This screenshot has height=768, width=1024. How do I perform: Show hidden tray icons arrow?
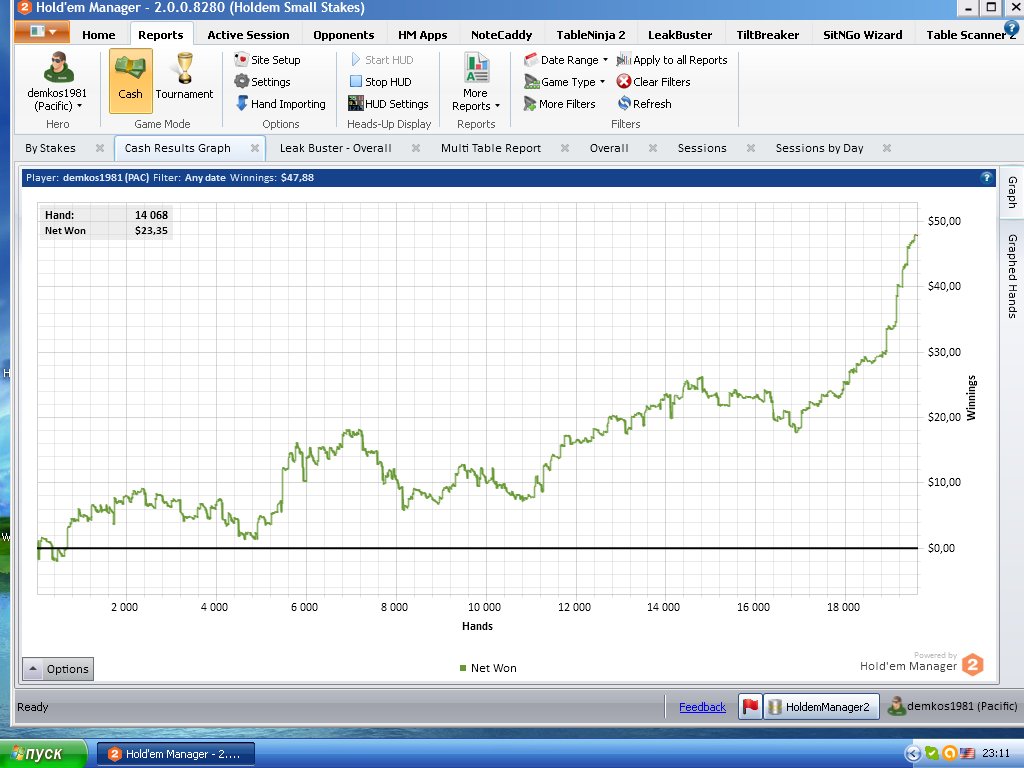point(913,754)
